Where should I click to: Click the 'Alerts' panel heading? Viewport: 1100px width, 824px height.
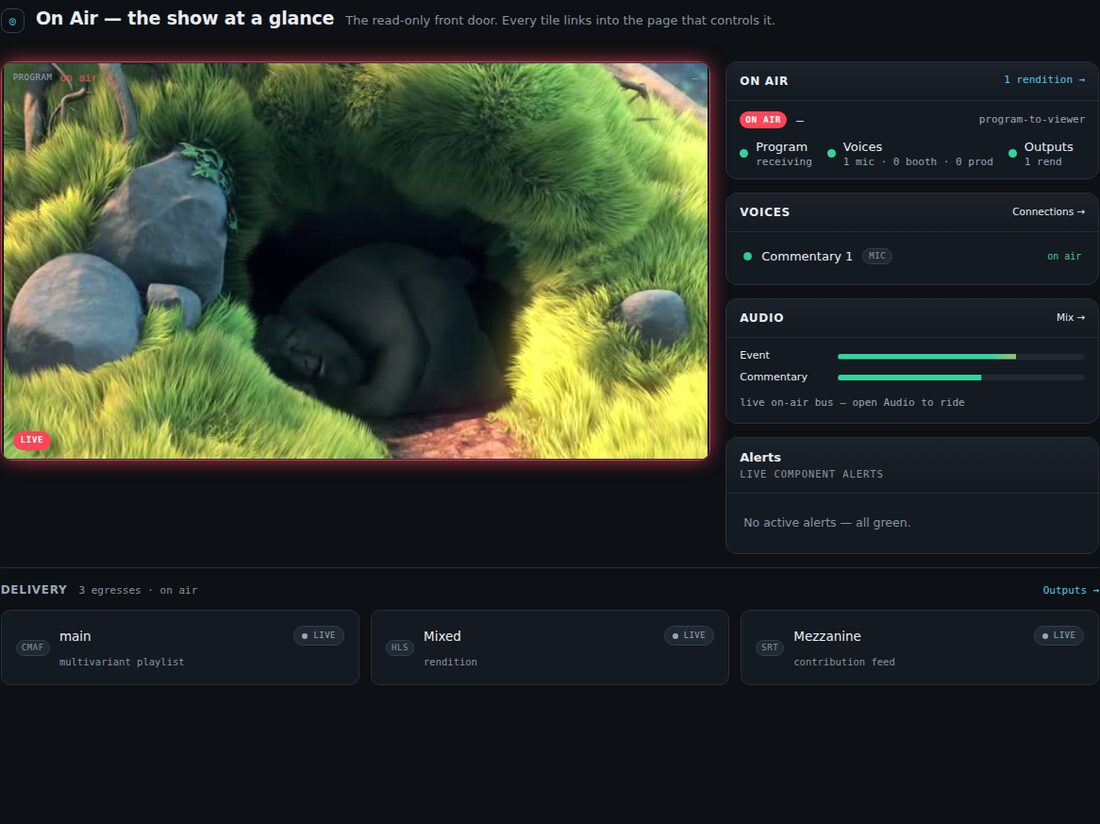click(760, 457)
